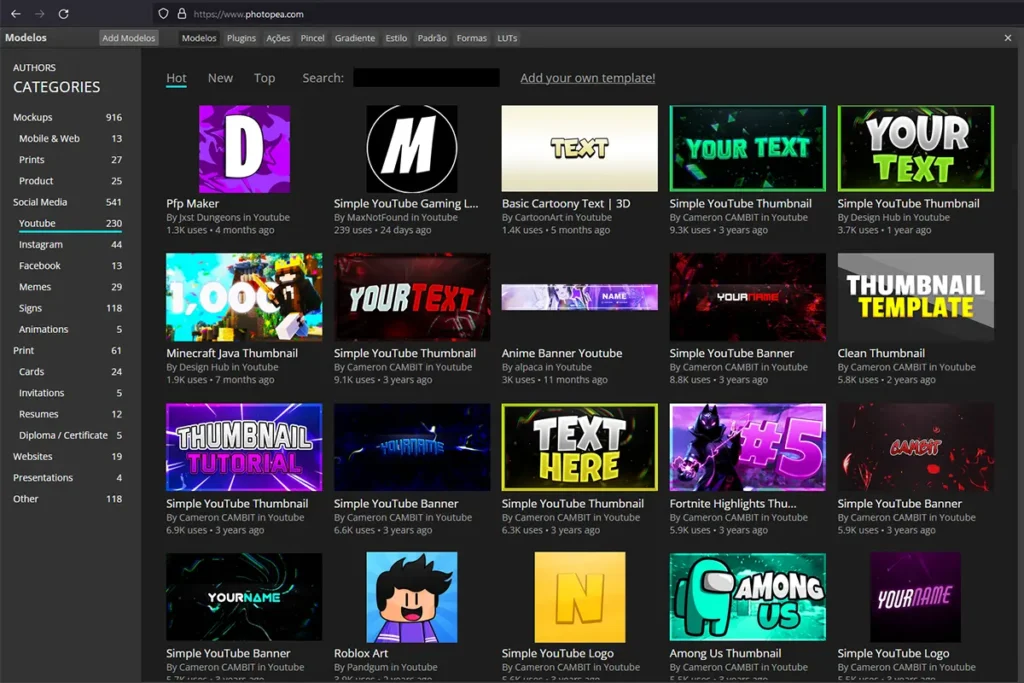
Task: Open the TEXT HERE yellow thumbnail template
Action: pos(579,447)
